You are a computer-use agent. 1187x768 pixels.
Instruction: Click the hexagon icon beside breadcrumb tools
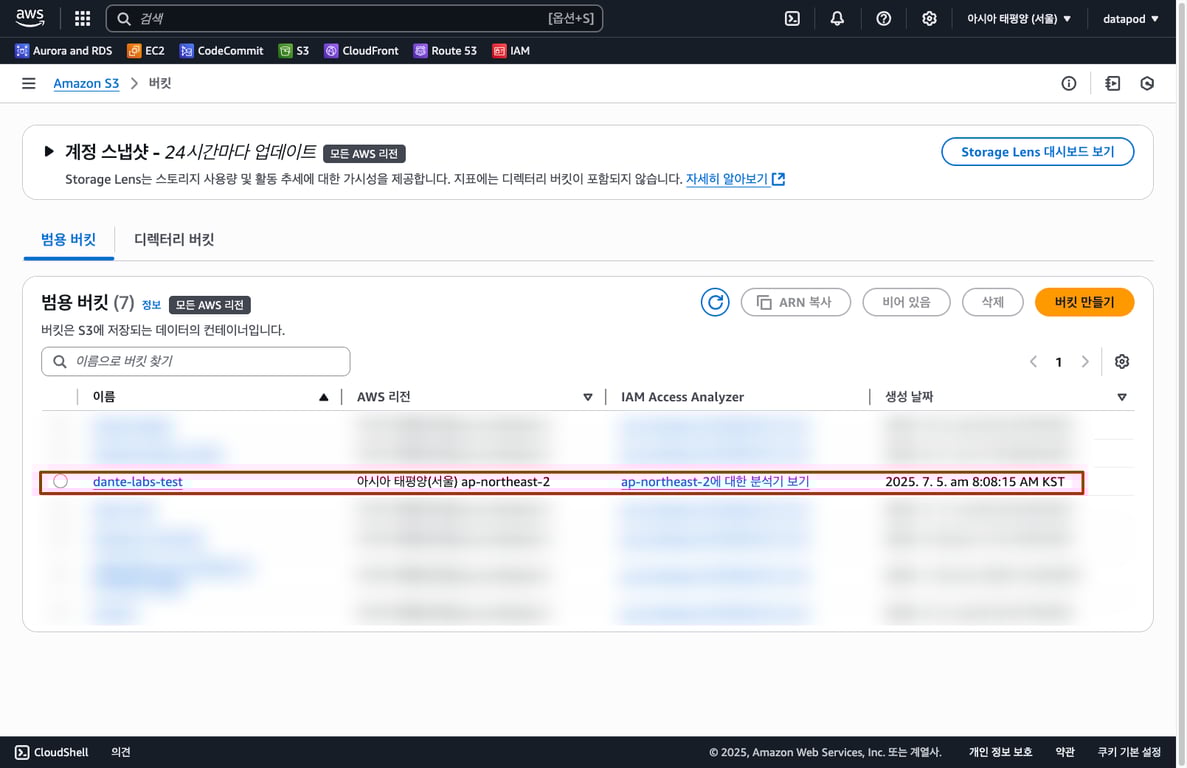point(1147,83)
